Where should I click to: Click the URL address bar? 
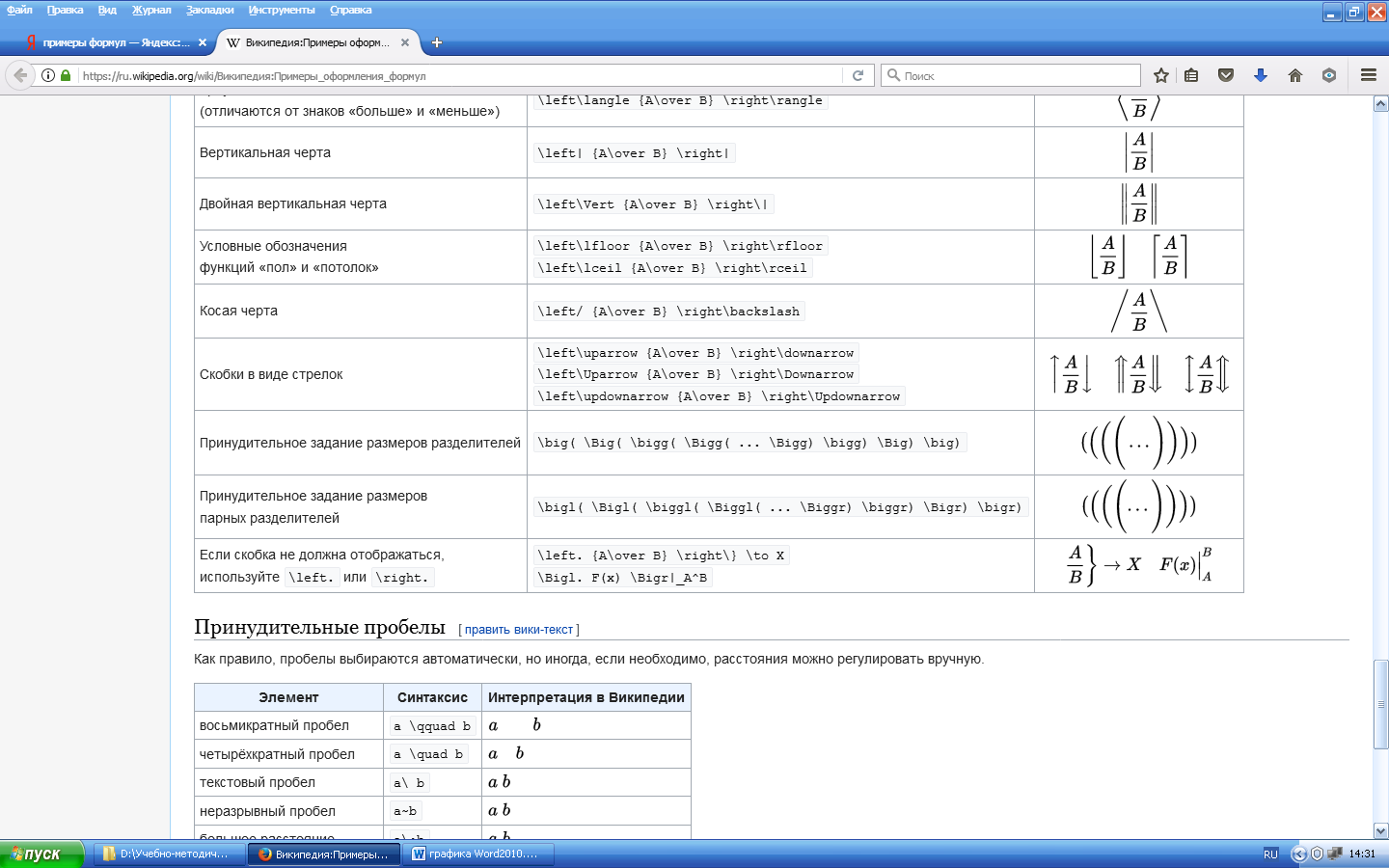[x=459, y=75]
